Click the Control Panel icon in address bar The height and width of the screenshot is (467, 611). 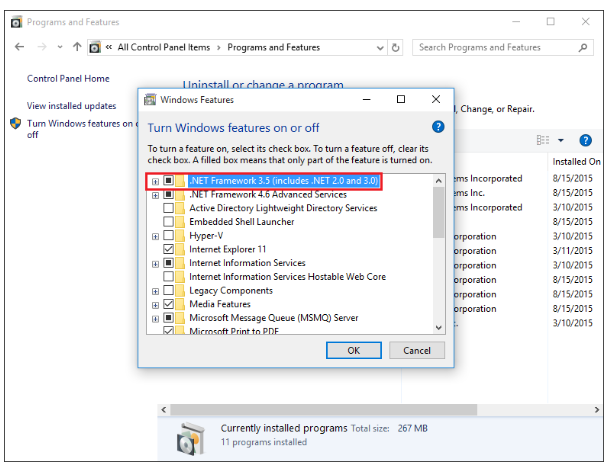(95, 47)
